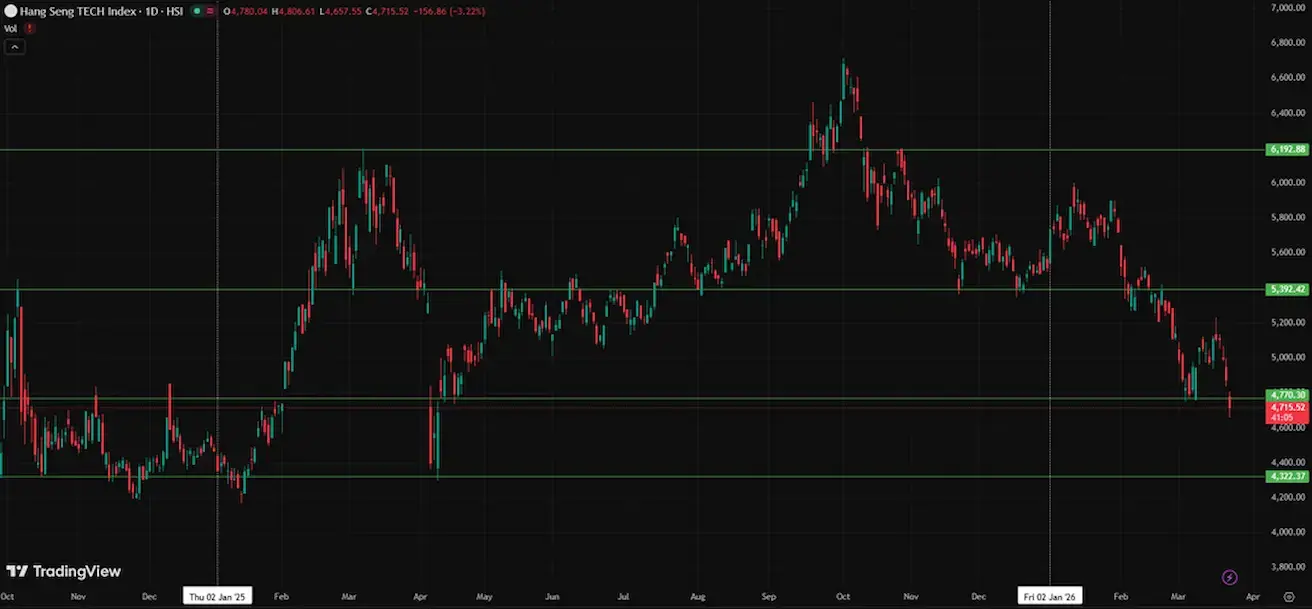The image size is (1312, 609).
Task: Select the 4,322.37 horizontal line price label
Action: click(1288, 476)
